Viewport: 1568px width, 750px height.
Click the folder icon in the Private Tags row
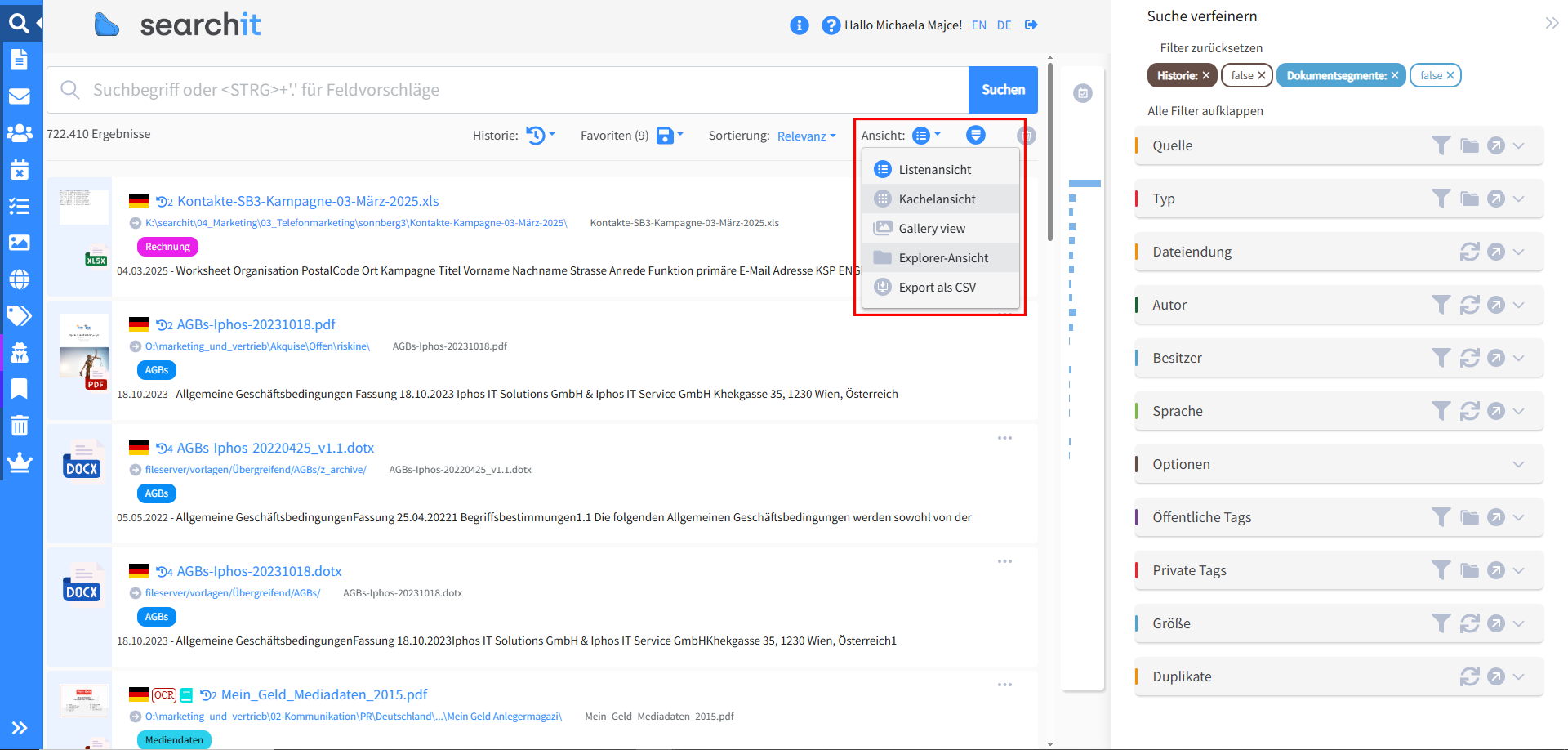click(x=1470, y=570)
